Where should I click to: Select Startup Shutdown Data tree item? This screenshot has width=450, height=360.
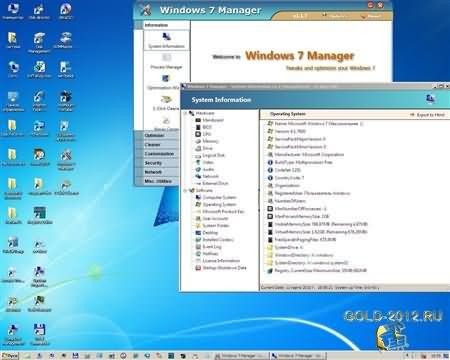(x=221, y=268)
